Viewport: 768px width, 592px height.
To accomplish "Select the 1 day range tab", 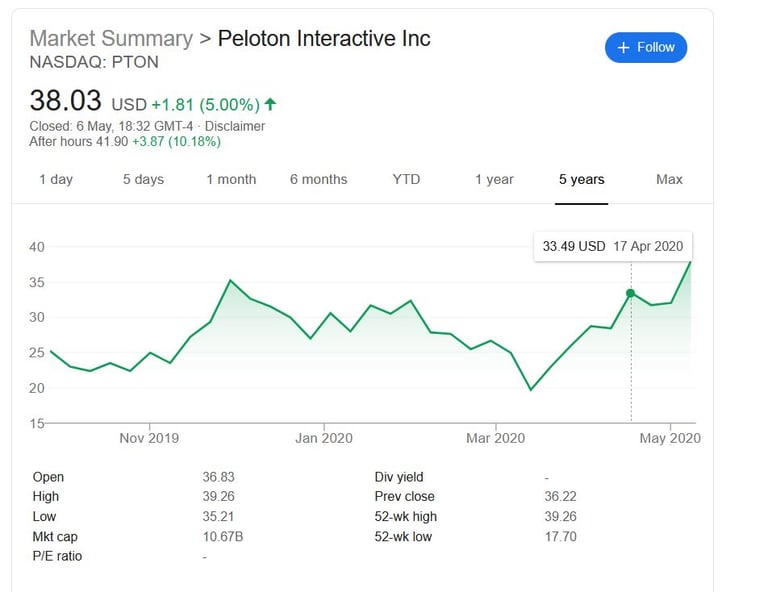I will coord(56,179).
